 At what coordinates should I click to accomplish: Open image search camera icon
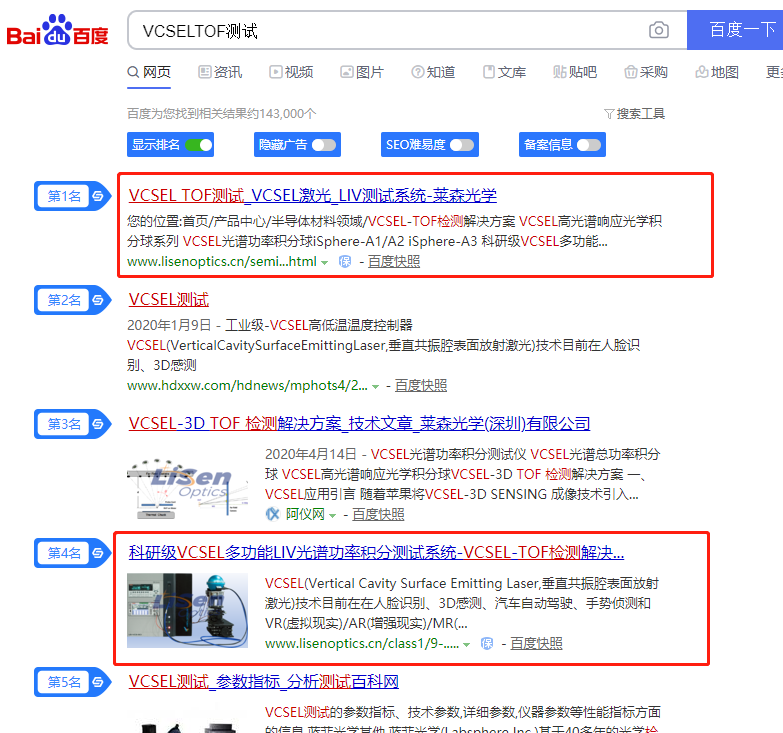(659, 30)
